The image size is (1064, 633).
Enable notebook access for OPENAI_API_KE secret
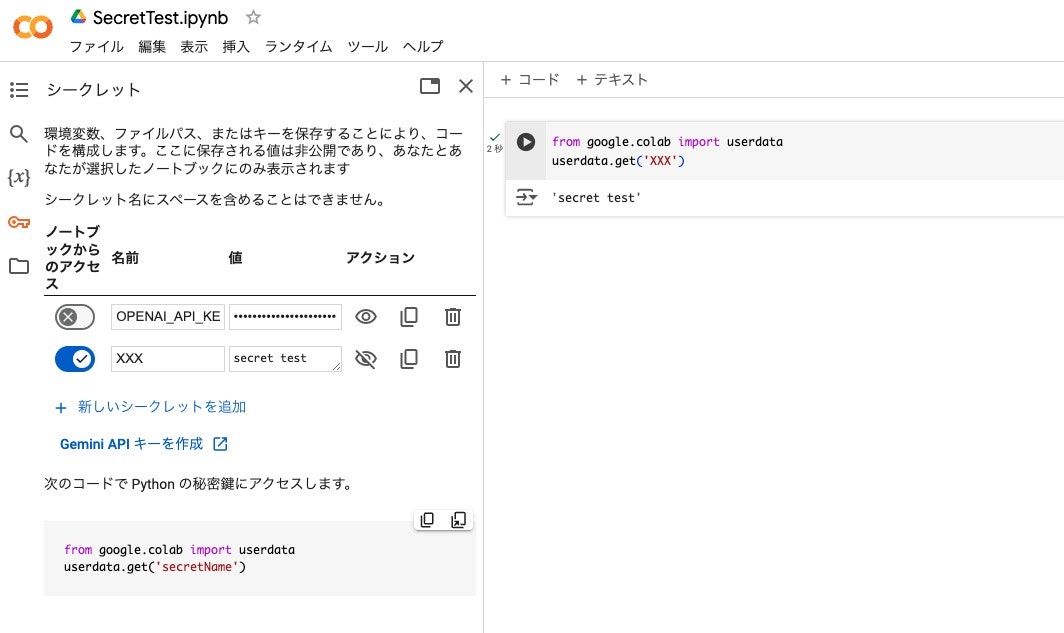[75, 316]
